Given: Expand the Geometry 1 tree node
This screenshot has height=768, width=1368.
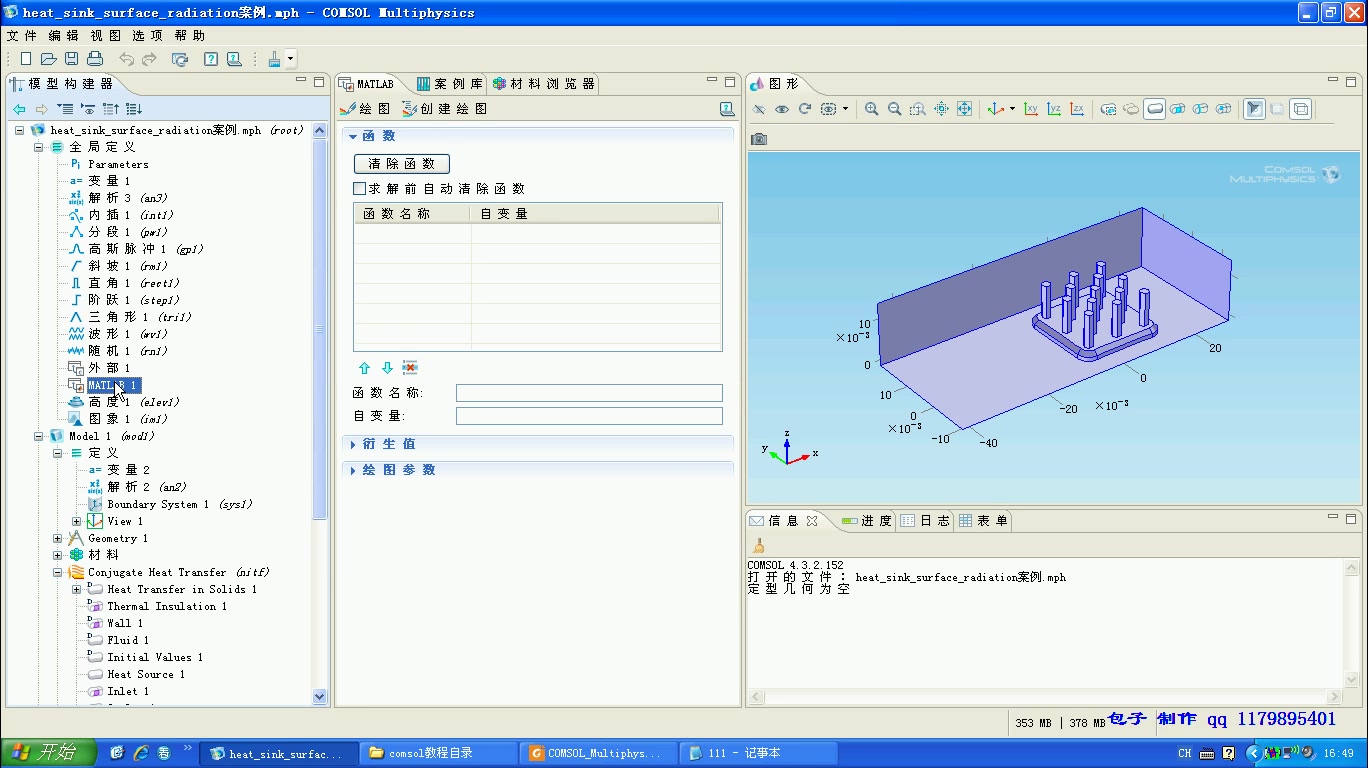Looking at the screenshot, I should point(57,538).
